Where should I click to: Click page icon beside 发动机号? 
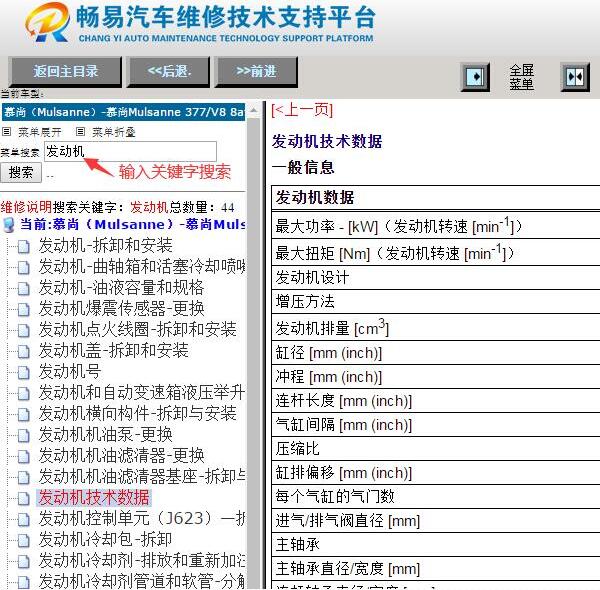tap(23, 373)
